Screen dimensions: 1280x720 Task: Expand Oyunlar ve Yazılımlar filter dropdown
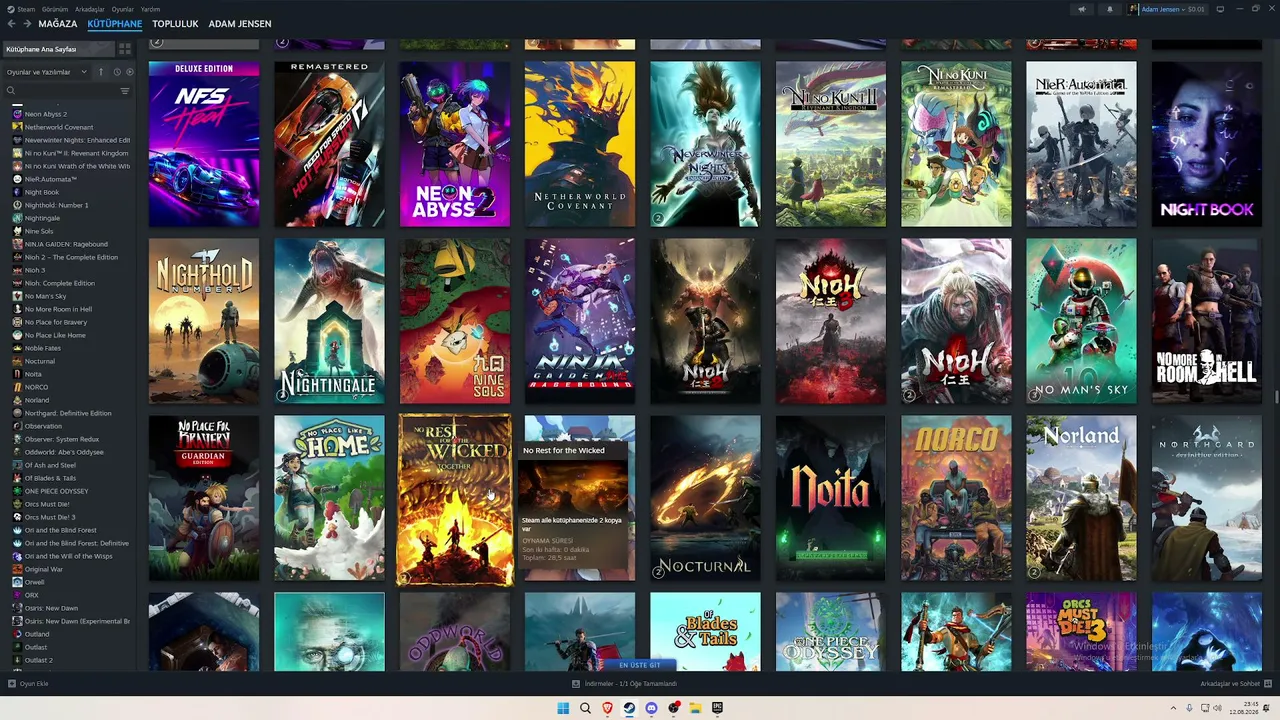click(x=46, y=72)
